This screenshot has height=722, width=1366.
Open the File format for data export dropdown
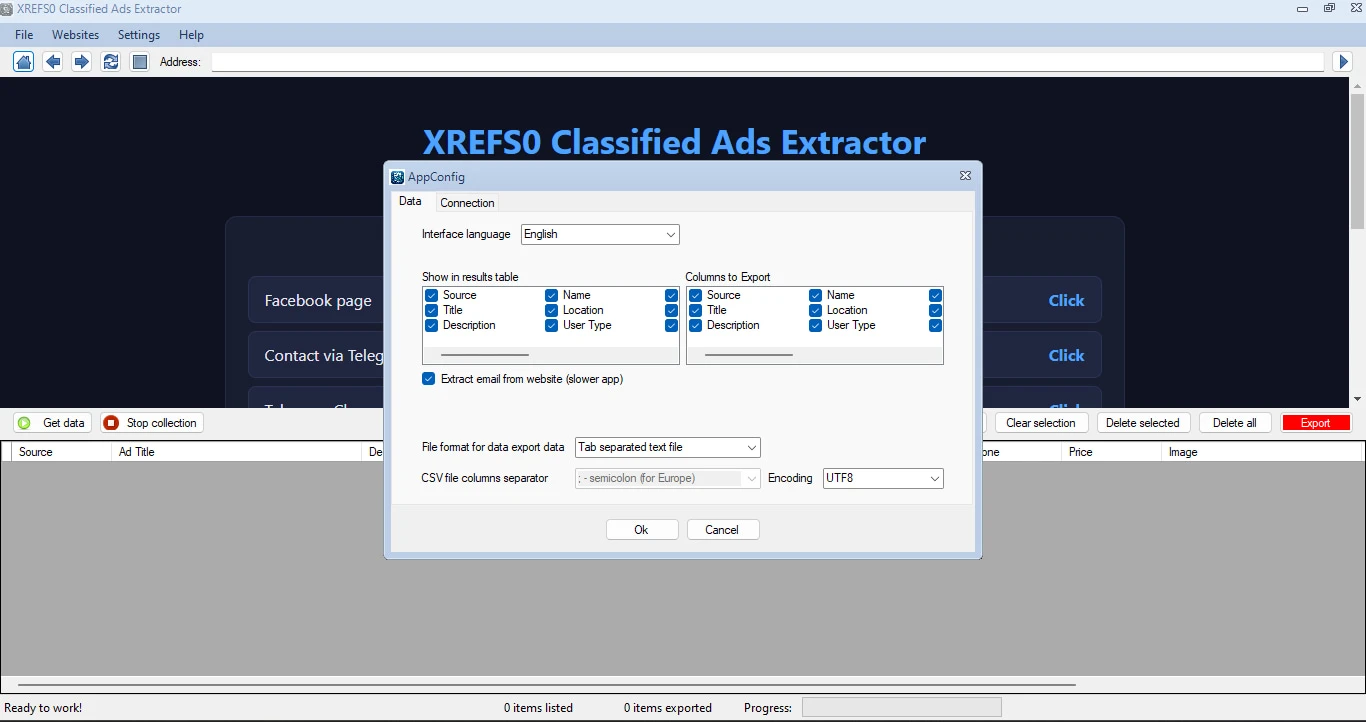[668, 447]
